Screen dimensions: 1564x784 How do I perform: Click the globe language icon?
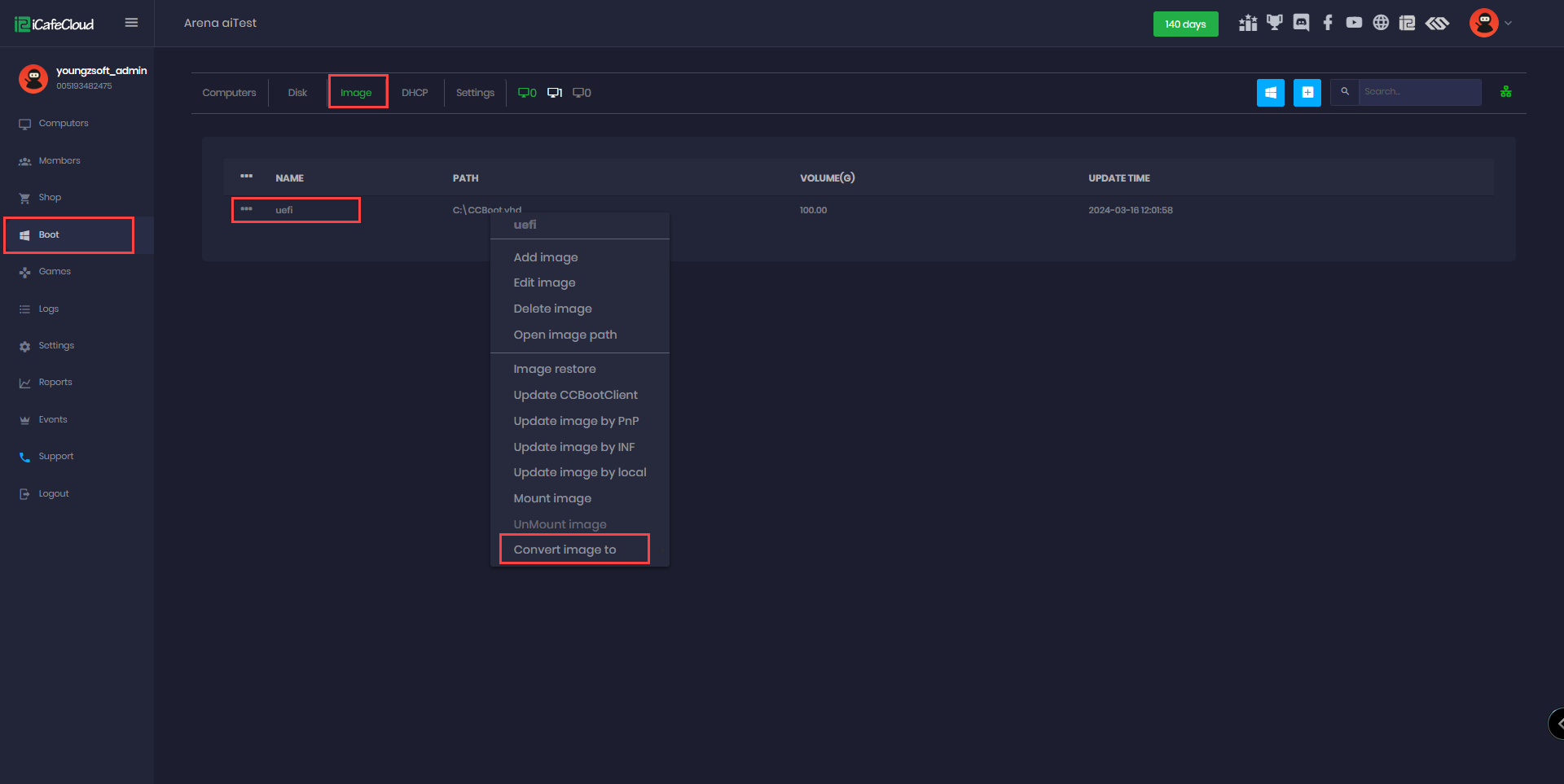(1381, 23)
